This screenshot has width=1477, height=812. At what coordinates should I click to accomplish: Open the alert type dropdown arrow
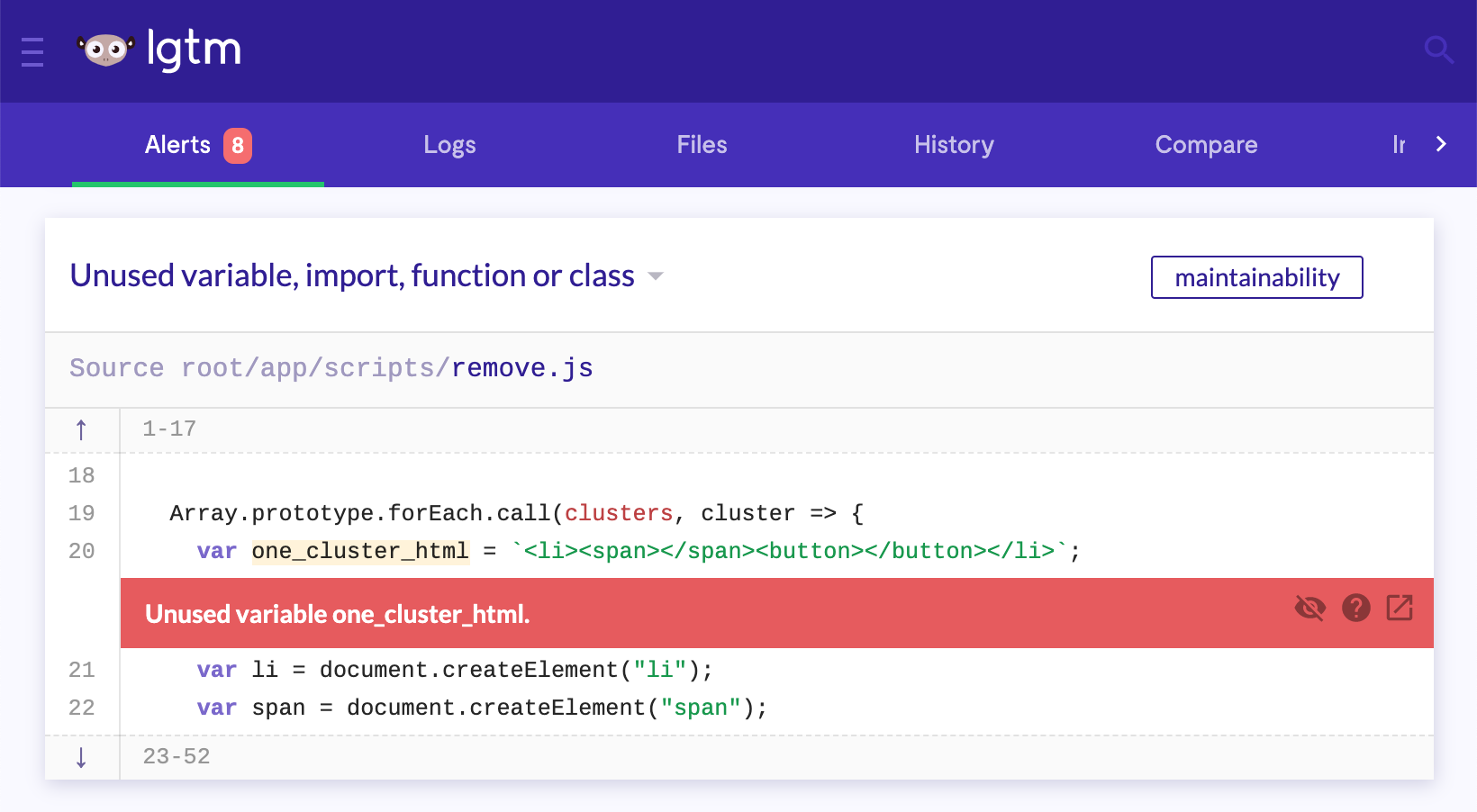point(656,277)
